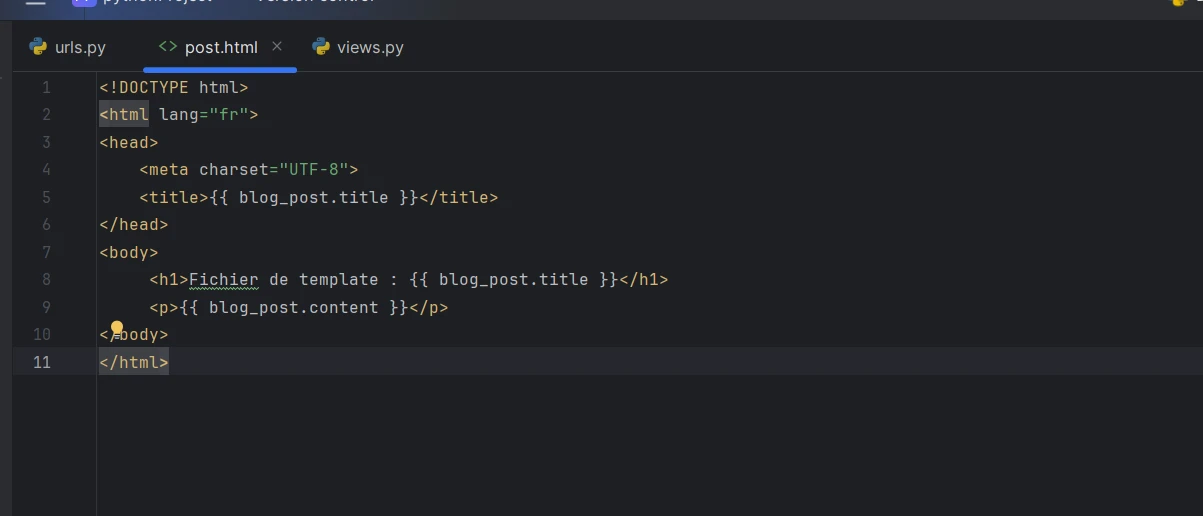Click gutter line number 5
This screenshot has width=1203, height=516.
(x=46, y=198)
